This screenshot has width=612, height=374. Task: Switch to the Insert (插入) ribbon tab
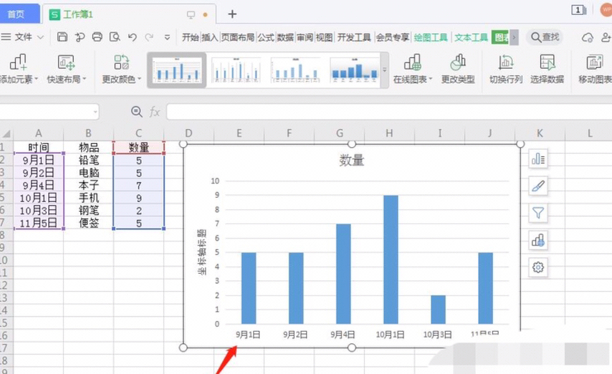209,37
